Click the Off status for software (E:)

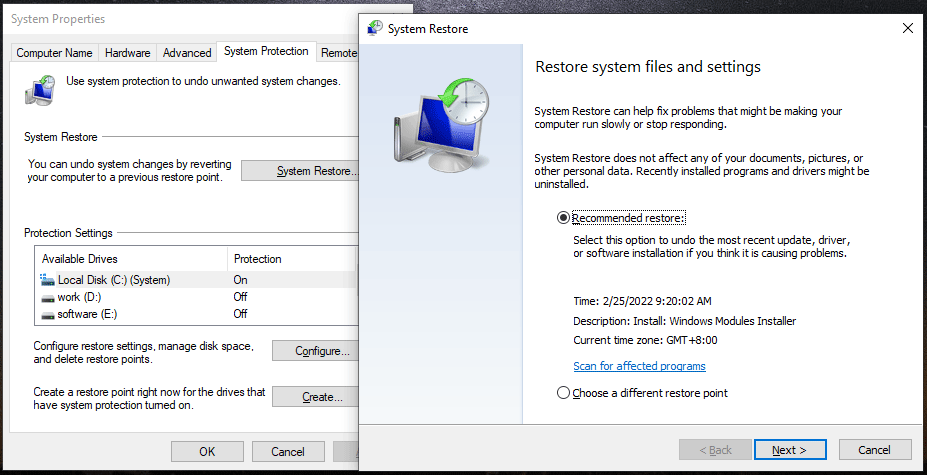(x=240, y=314)
